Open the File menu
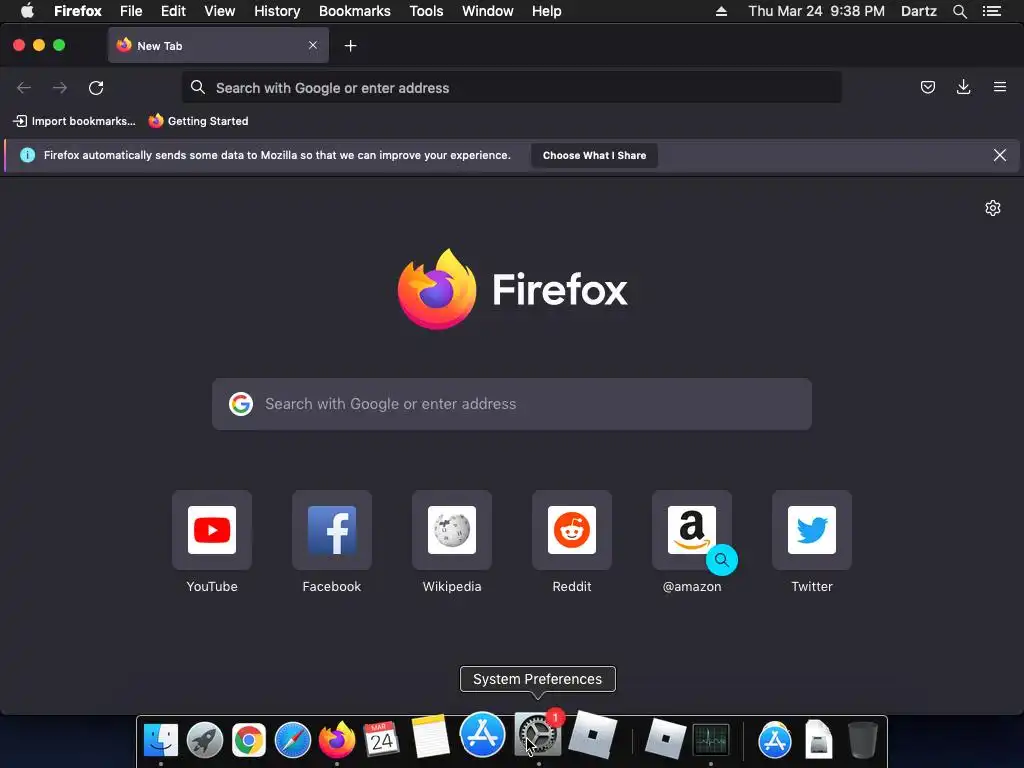The width and height of the screenshot is (1024, 768). [x=131, y=11]
